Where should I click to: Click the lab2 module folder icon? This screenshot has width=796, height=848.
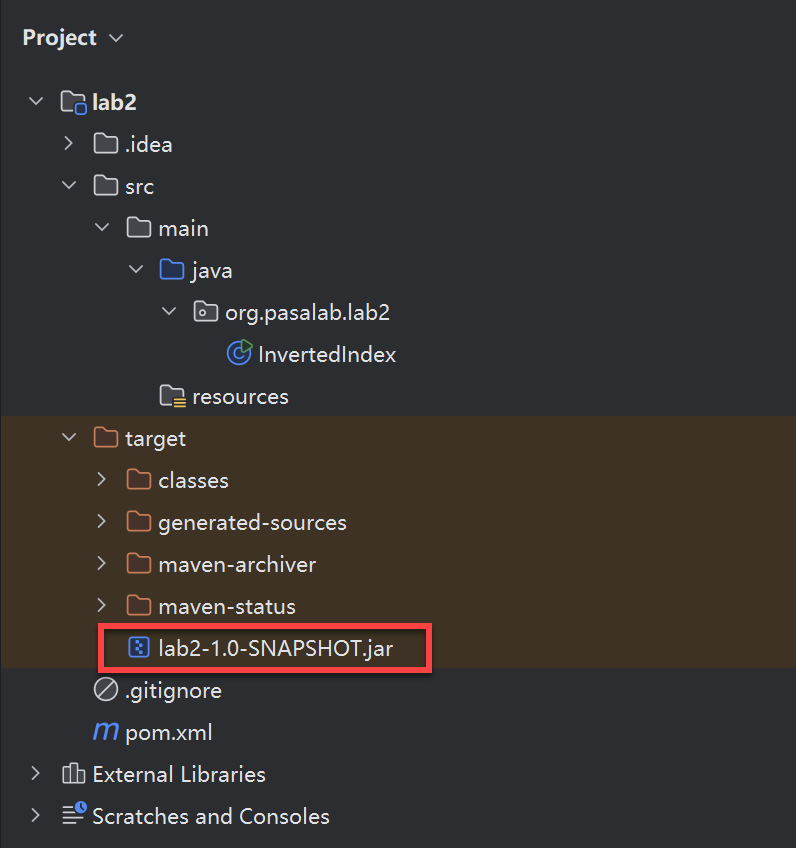point(73,102)
